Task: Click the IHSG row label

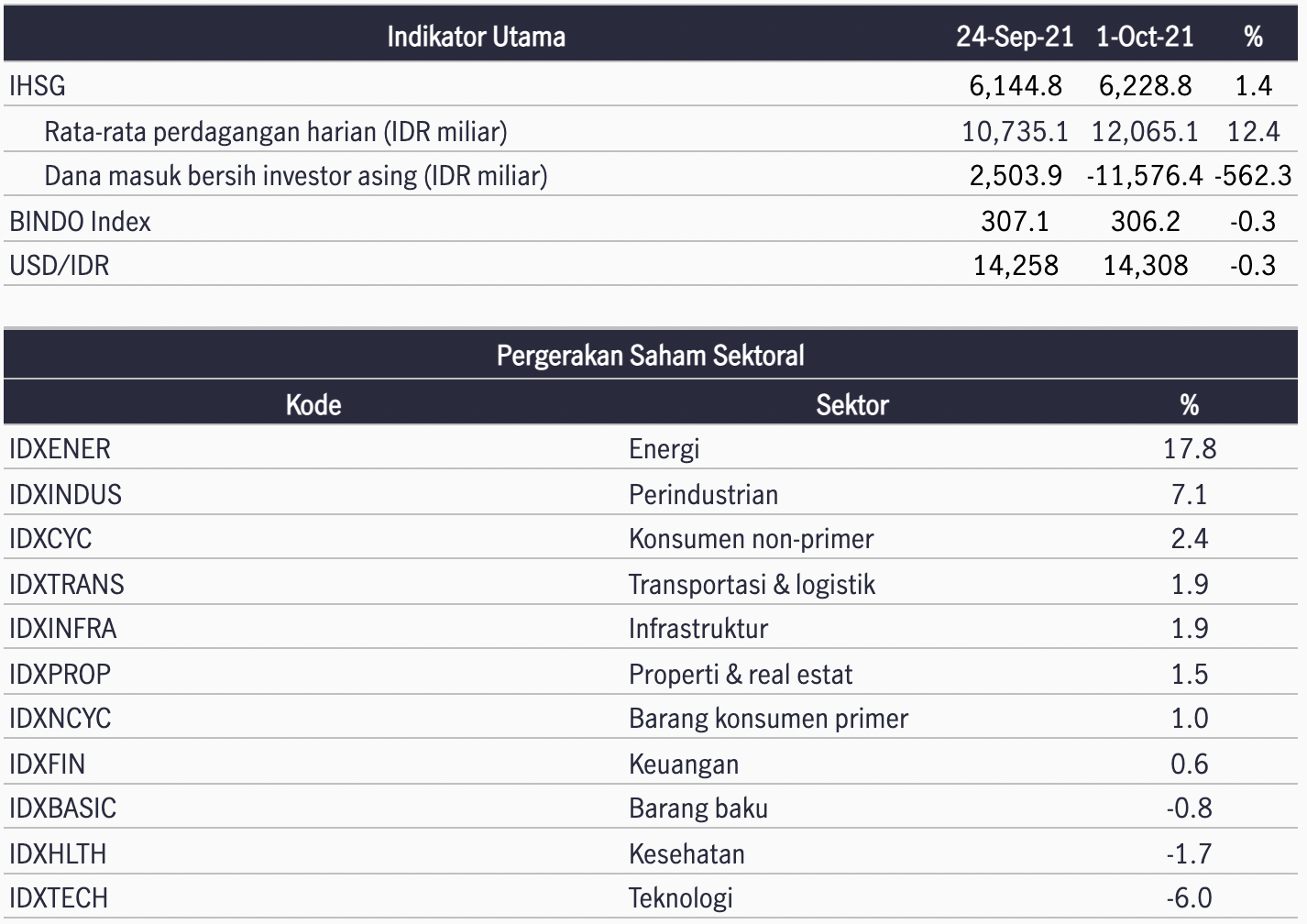Action: (x=38, y=86)
